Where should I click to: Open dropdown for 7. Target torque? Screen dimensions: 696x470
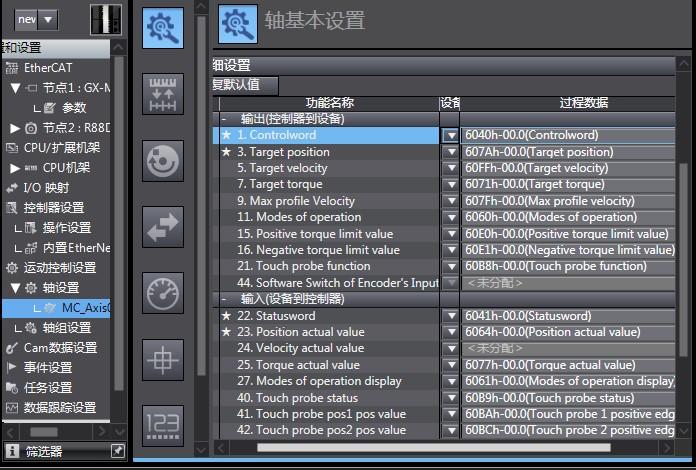(x=451, y=185)
